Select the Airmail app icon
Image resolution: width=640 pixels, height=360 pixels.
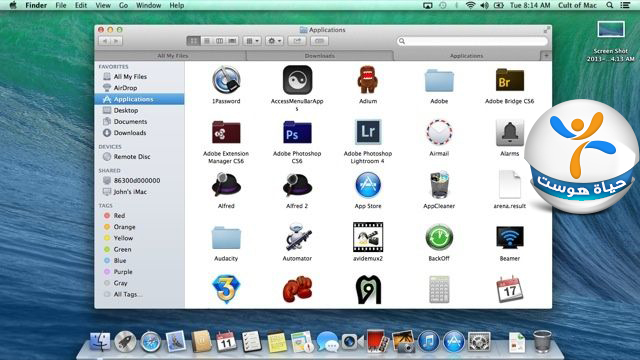coord(439,132)
